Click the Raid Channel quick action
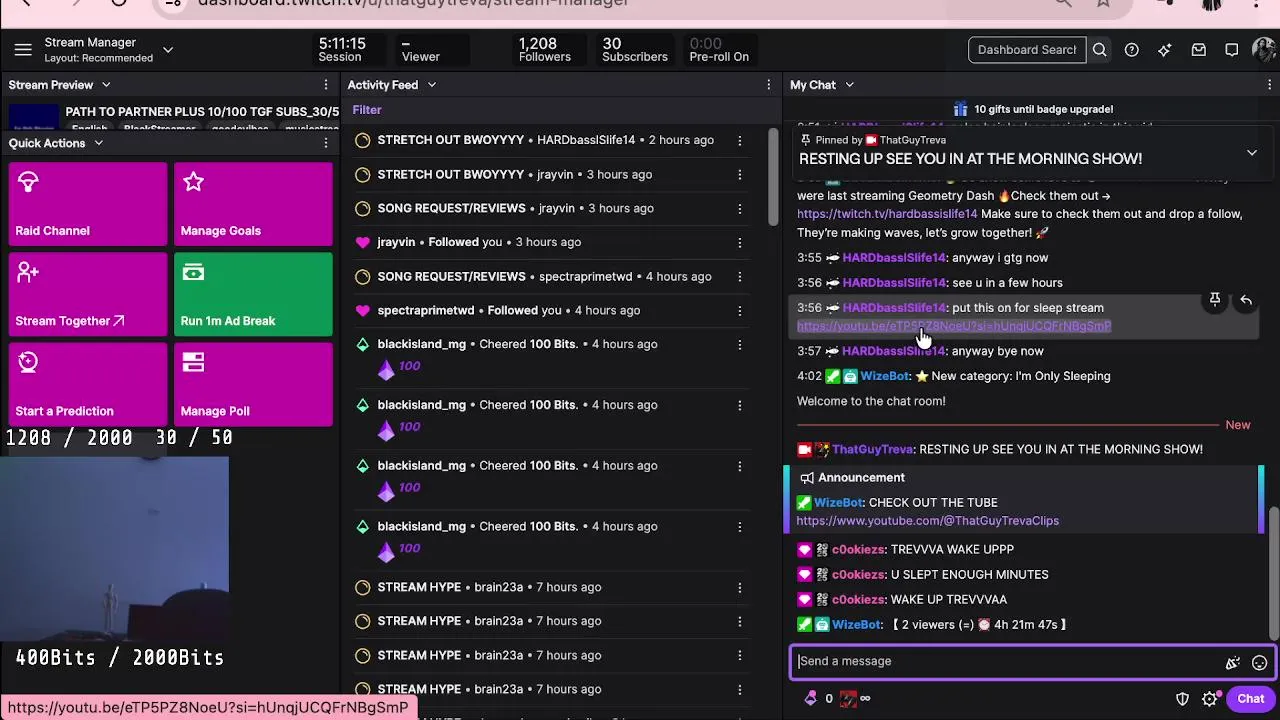Screen dimensions: 1280x720 coord(88,204)
